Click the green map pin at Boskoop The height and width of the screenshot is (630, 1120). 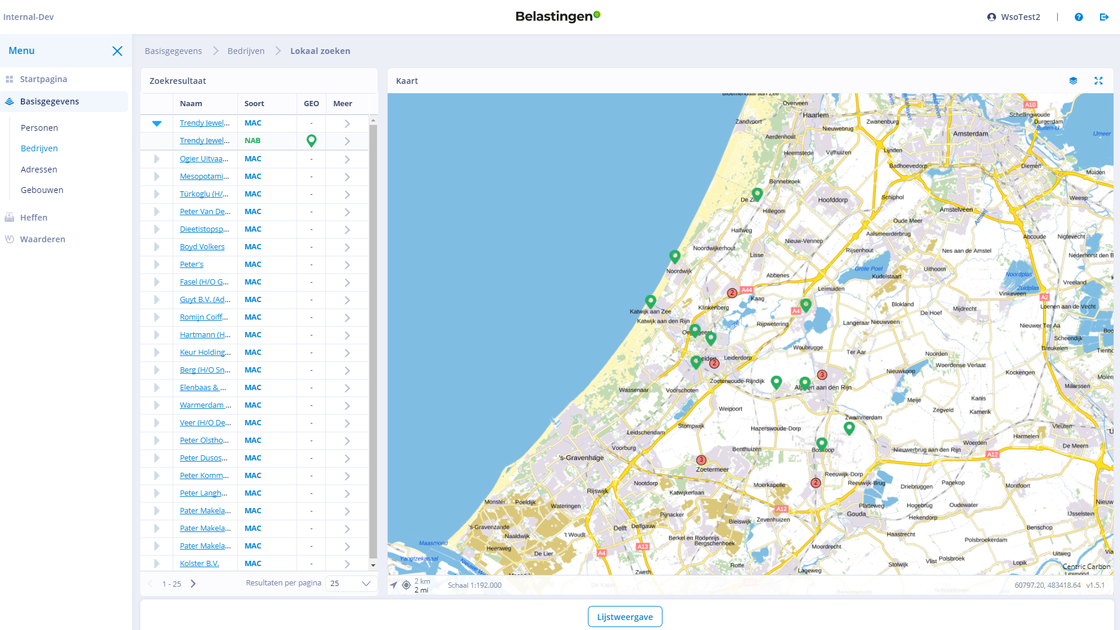coord(821,444)
